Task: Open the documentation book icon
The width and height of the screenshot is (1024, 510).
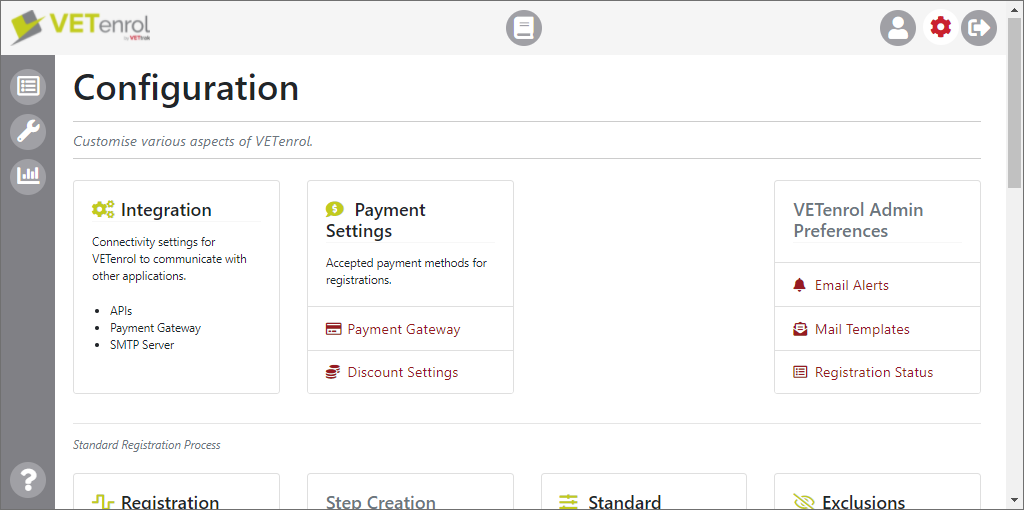Action: click(x=524, y=28)
